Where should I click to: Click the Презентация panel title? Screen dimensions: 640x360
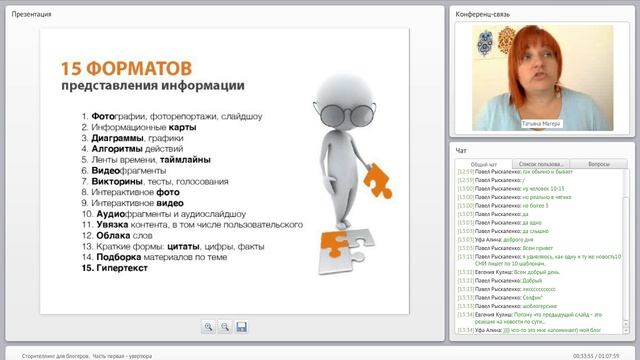31,14
